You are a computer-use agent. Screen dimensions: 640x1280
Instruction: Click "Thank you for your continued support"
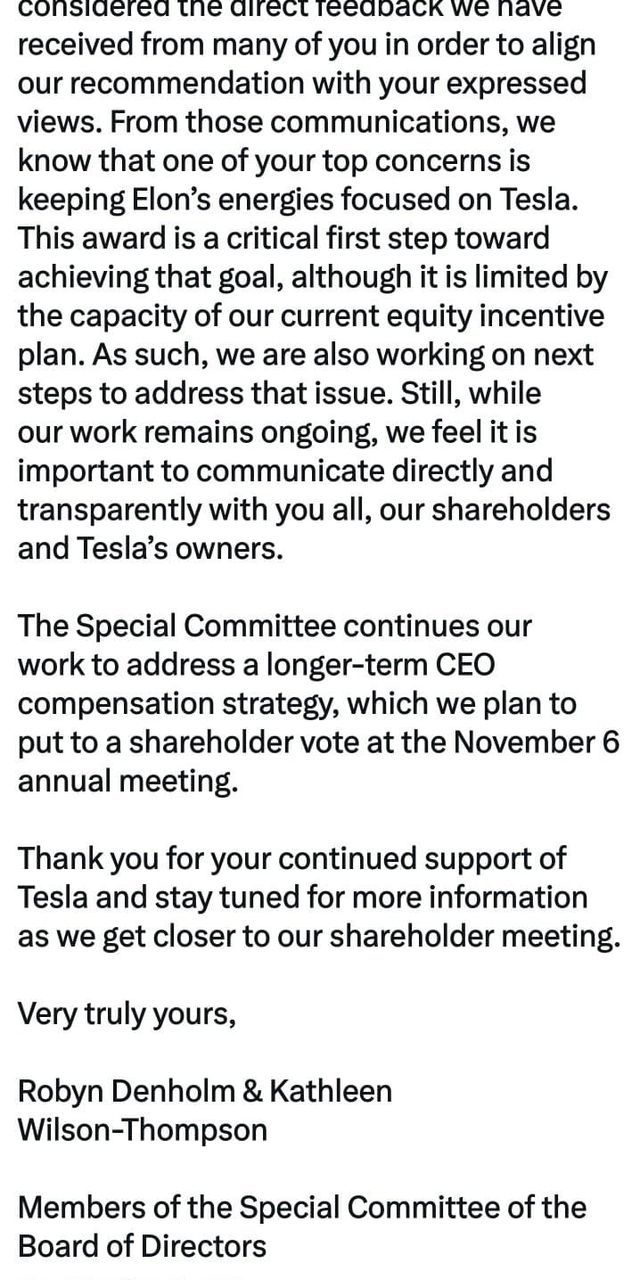tap(292, 858)
